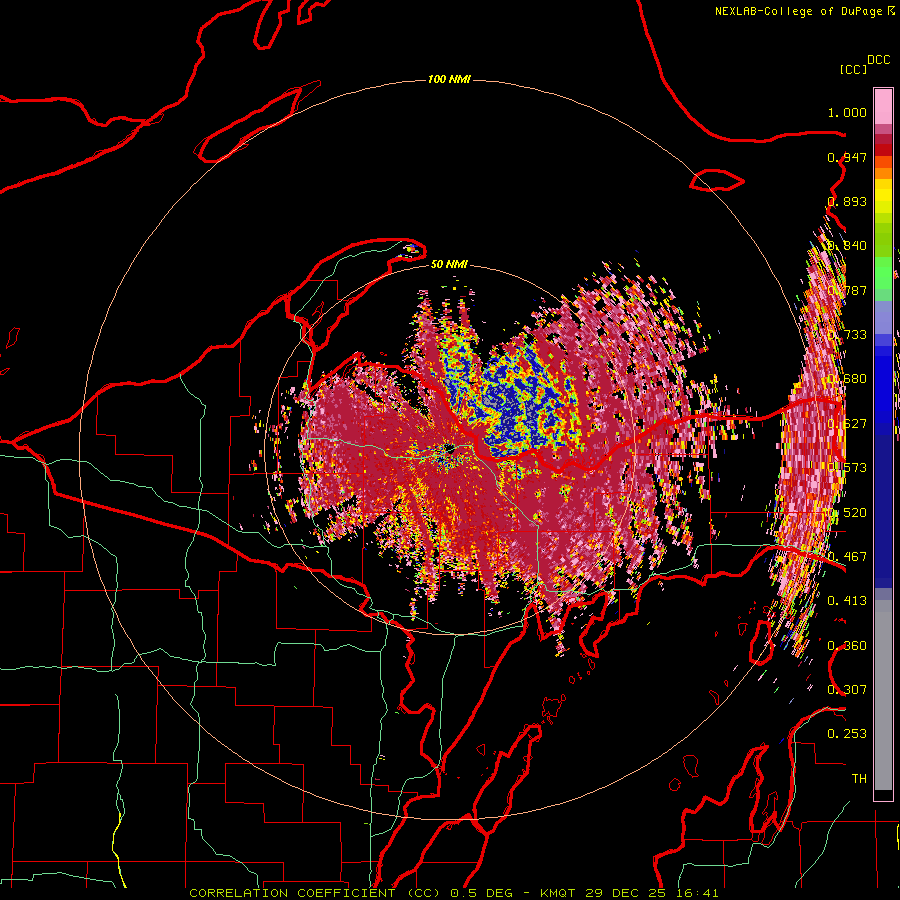The height and width of the screenshot is (900, 900).
Task: Pick the pink swatch atop the color bar
Action: pos(883,106)
